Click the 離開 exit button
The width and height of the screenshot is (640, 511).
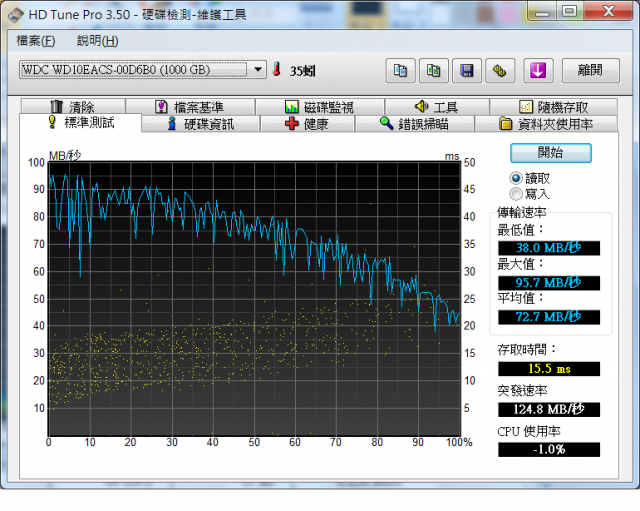click(590, 71)
